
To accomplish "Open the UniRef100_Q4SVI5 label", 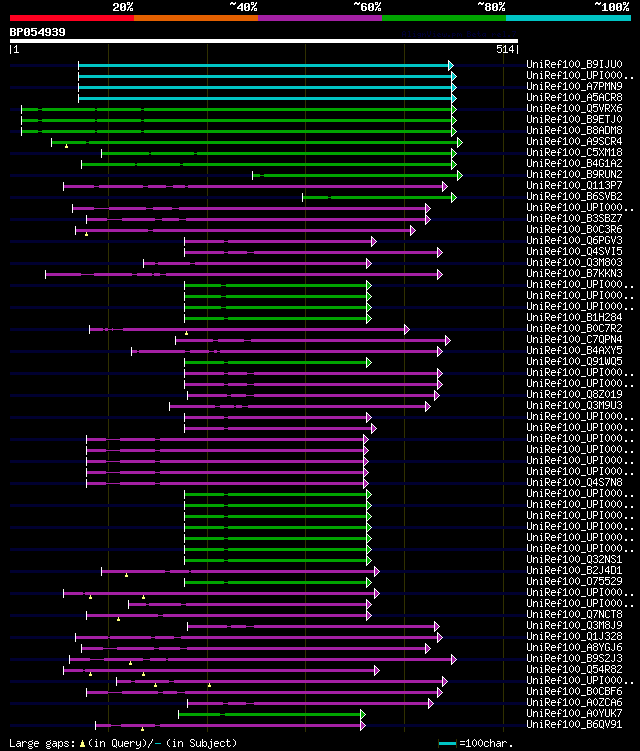I will click(574, 252).
